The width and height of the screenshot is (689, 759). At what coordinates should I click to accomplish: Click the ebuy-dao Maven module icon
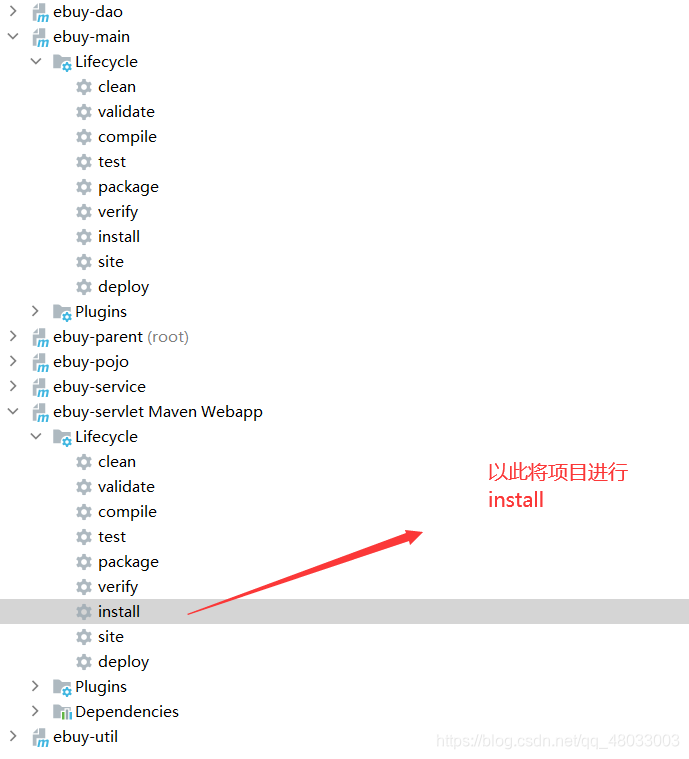coord(40,12)
